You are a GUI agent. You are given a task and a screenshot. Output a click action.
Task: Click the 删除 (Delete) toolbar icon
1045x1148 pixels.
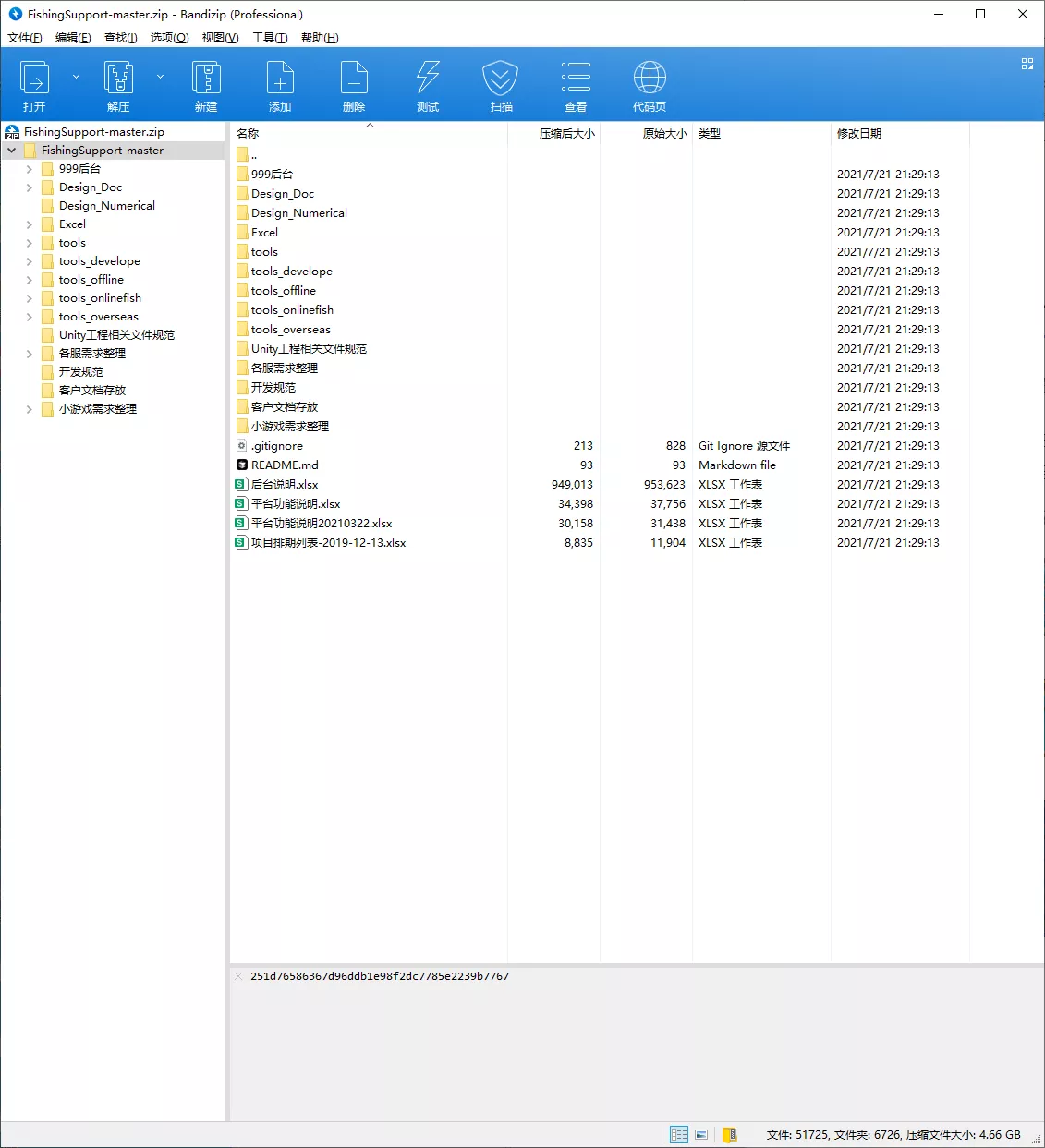[x=354, y=83]
